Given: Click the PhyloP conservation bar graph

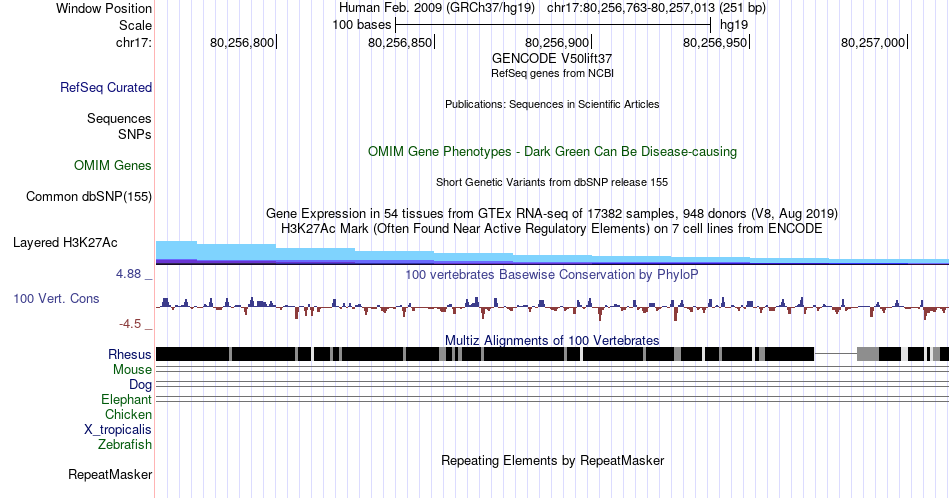Looking at the screenshot, I should [552, 307].
